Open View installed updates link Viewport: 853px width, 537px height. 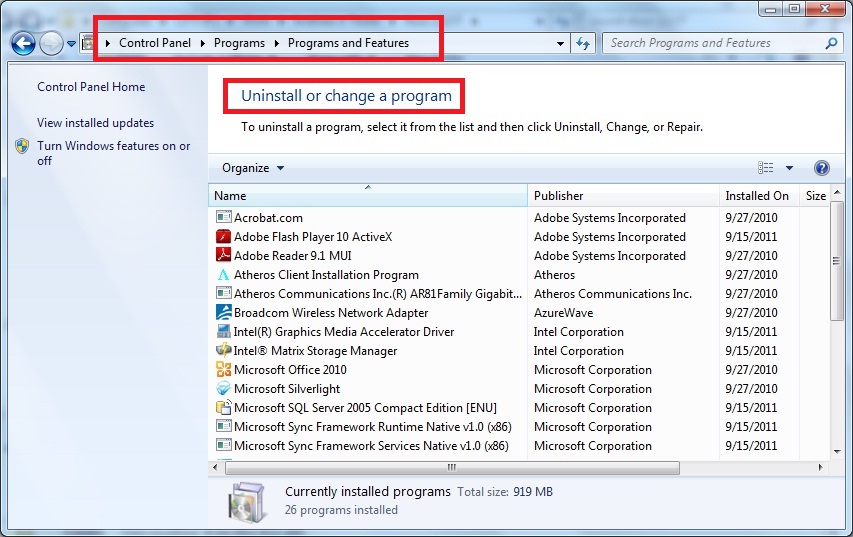click(x=95, y=123)
